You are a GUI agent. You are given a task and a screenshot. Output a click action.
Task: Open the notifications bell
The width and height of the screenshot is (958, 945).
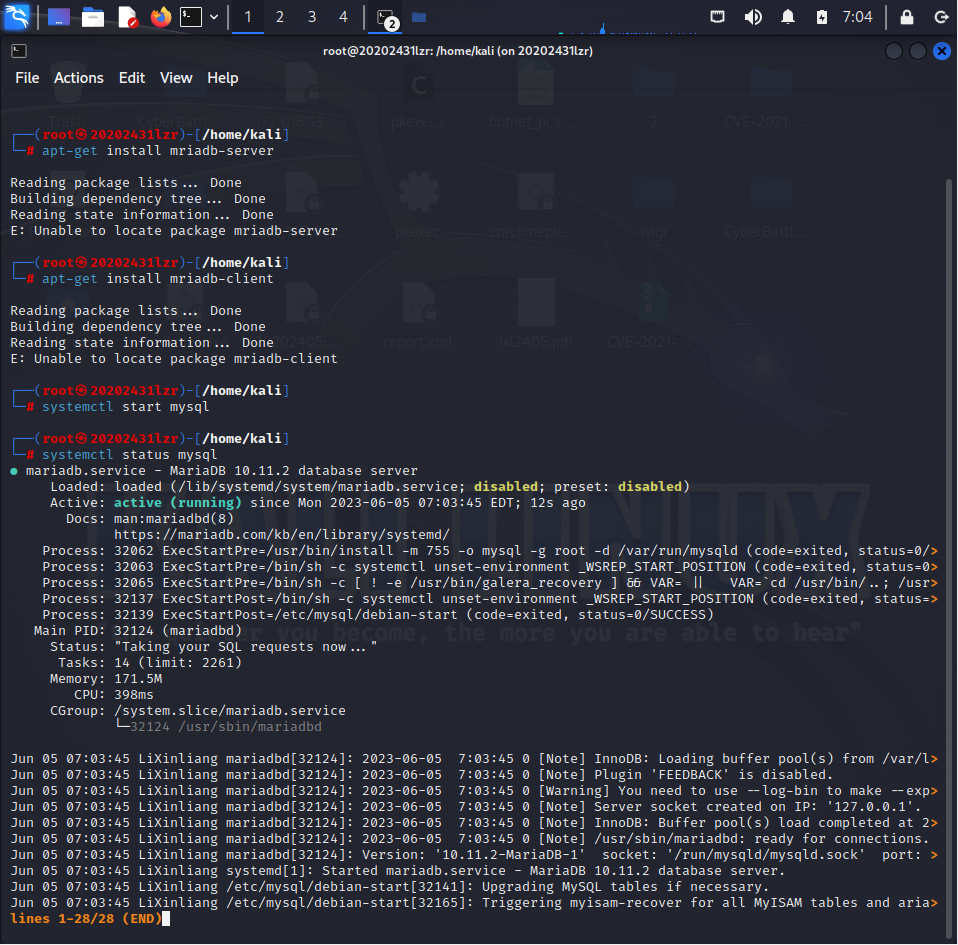[788, 16]
